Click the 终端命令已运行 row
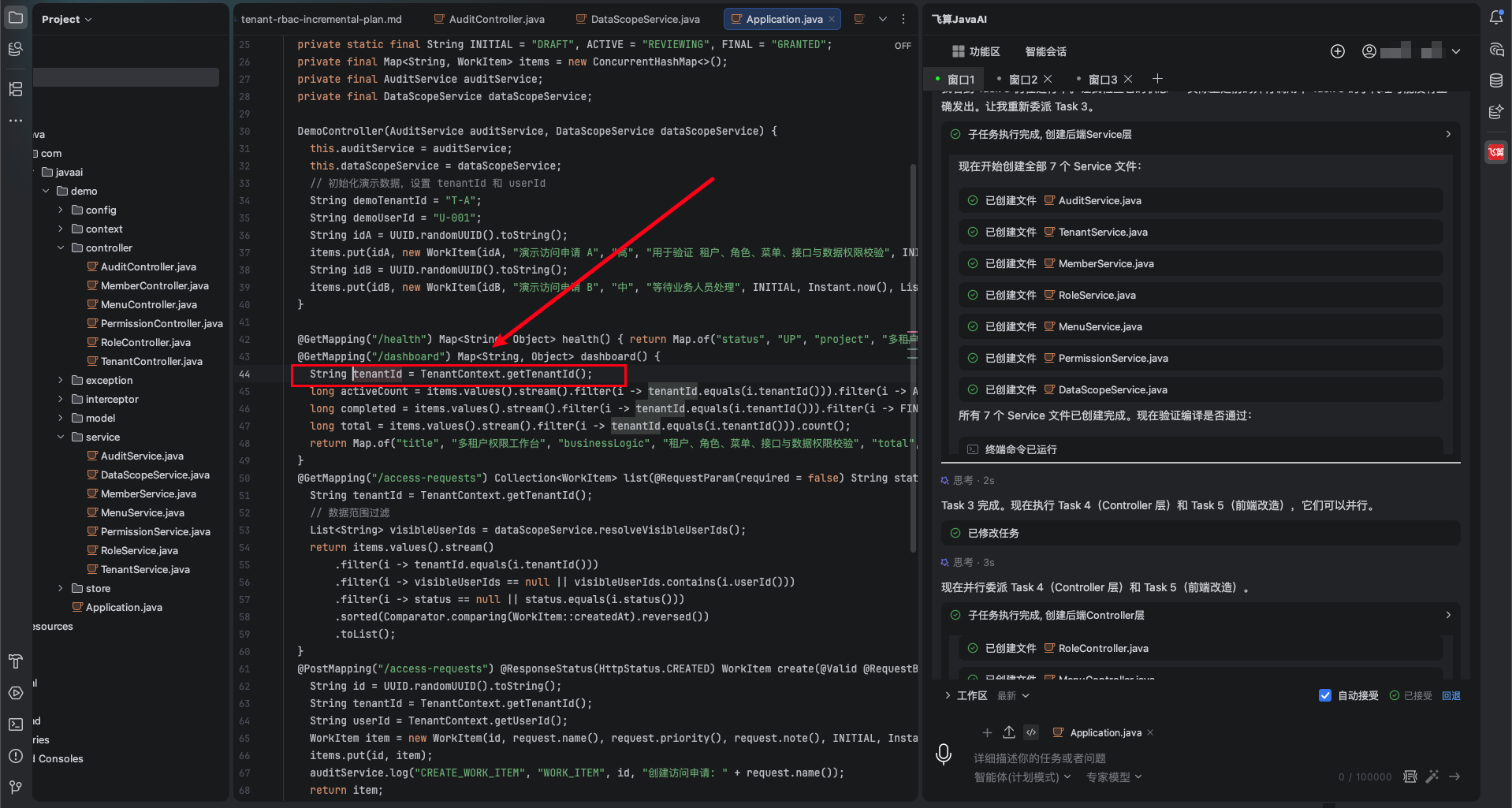Viewport: 1512px width, 808px height. (x=1201, y=449)
